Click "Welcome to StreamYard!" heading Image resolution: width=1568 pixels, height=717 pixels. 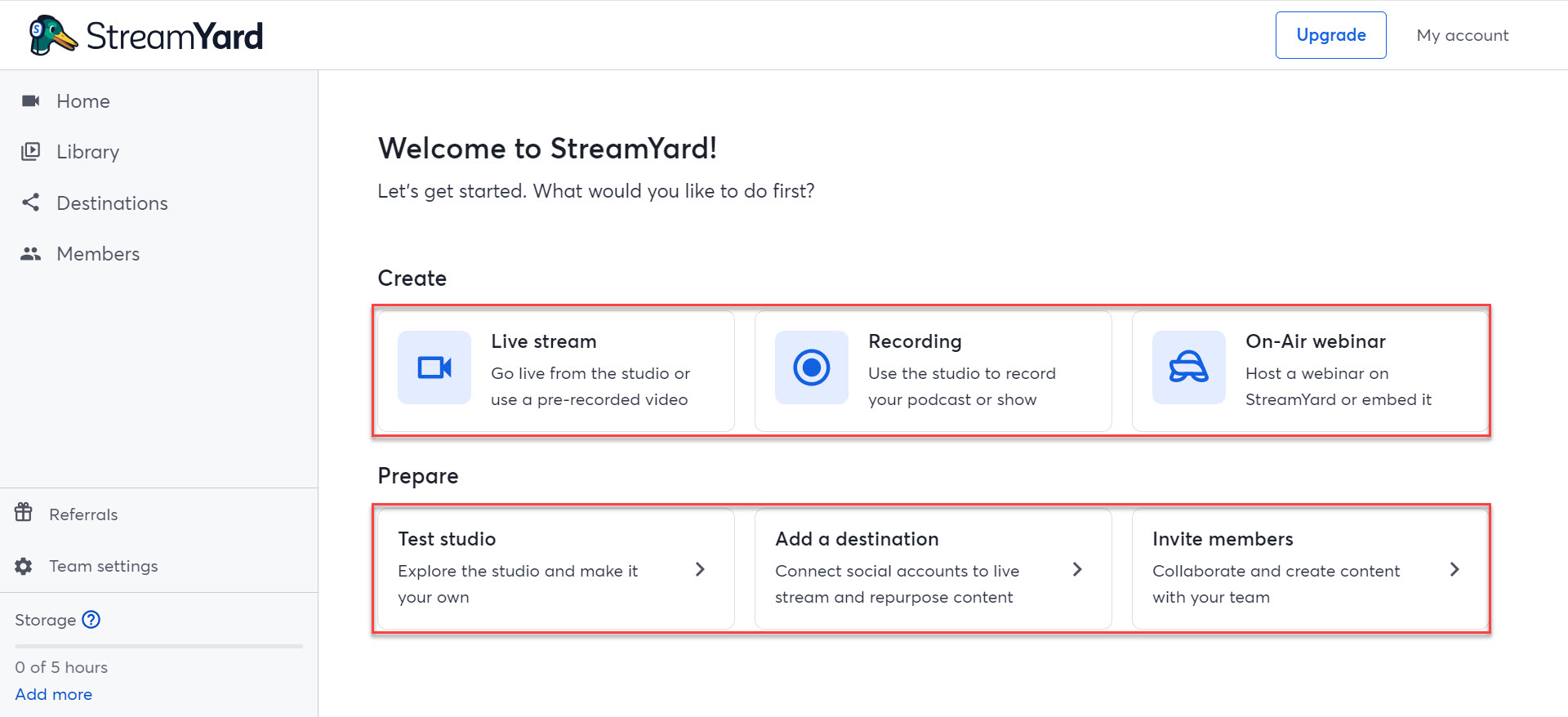click(547, 149)
